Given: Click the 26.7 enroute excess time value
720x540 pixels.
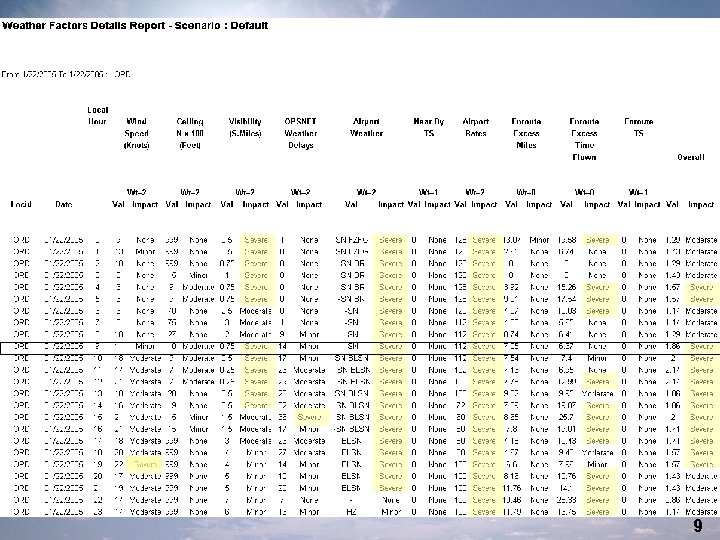Looking at the screenshot, I should (566, 417).
